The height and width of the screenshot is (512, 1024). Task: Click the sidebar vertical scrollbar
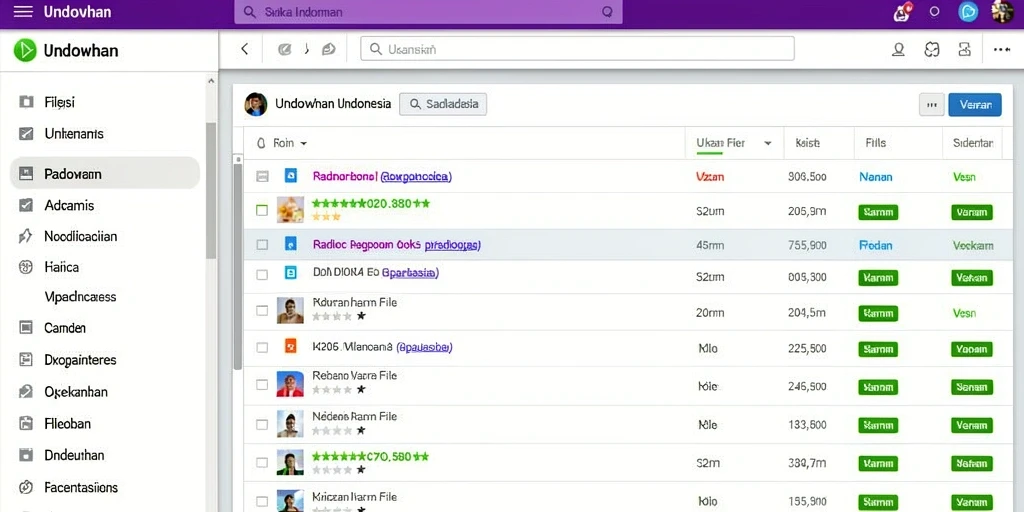tap(211, 191)
